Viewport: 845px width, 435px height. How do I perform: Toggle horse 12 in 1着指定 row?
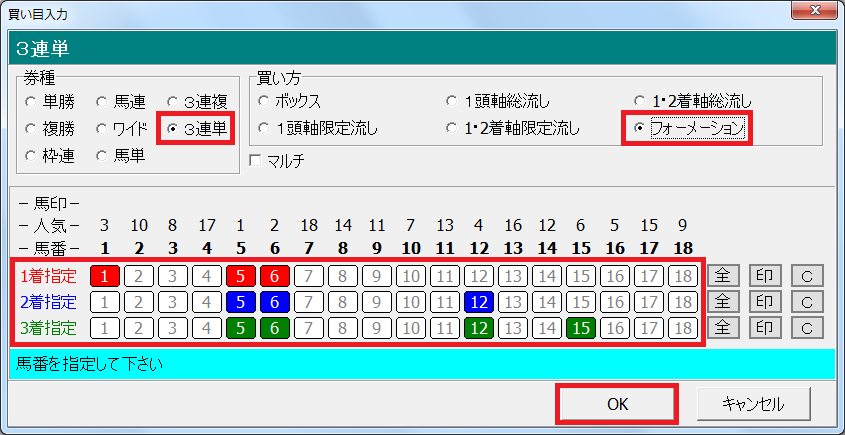coord(479,277)
